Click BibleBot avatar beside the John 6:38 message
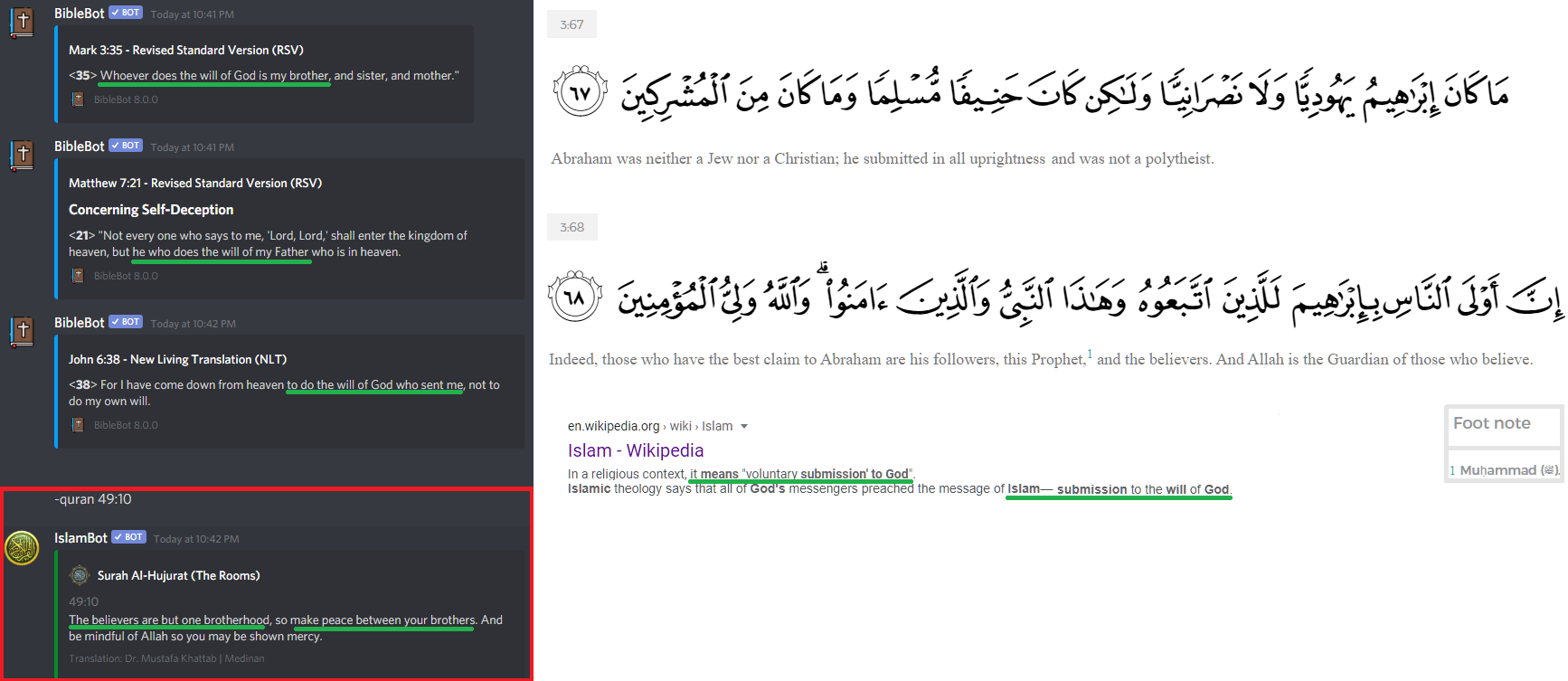1568x681 pixels. tap(22, 331)
